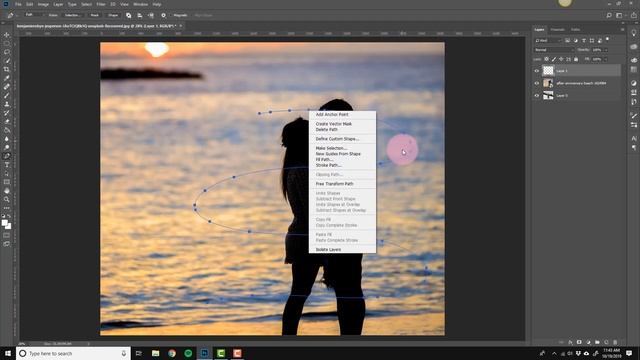Hide Layer 1 with its eye icon

[x=537, y=71]
